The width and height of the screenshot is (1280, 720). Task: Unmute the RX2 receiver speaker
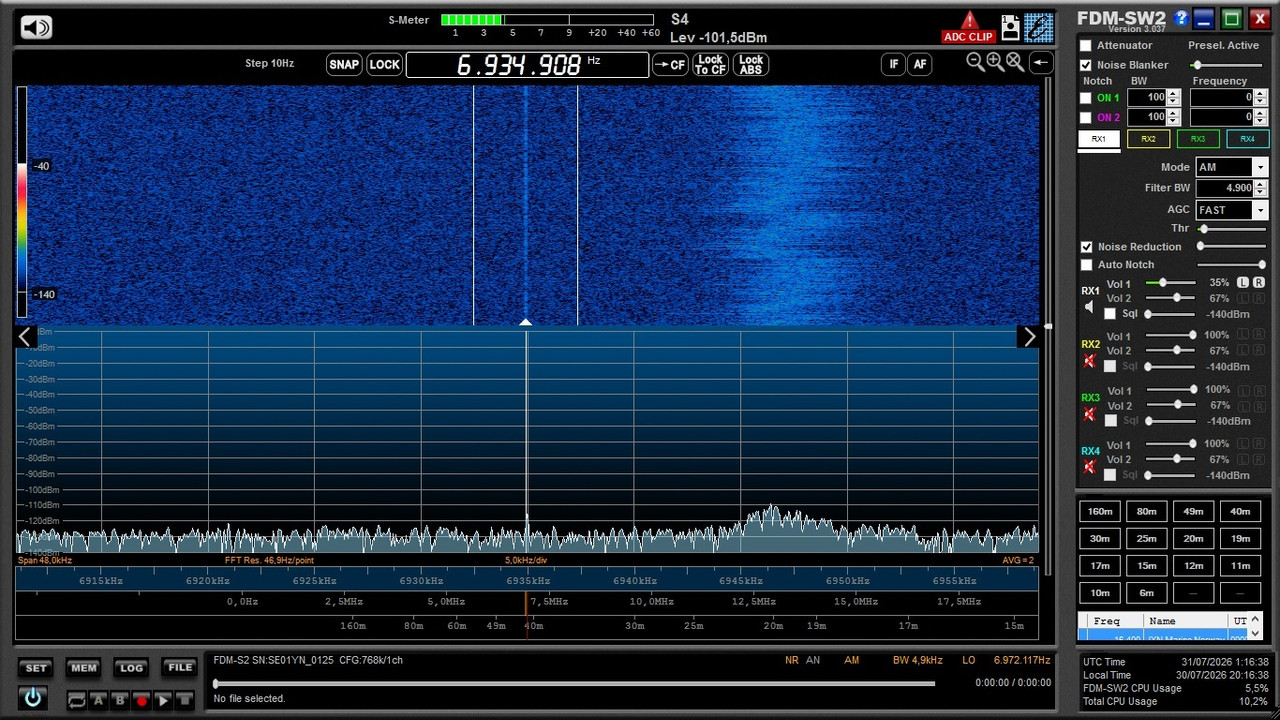[x=1090, y=361]
